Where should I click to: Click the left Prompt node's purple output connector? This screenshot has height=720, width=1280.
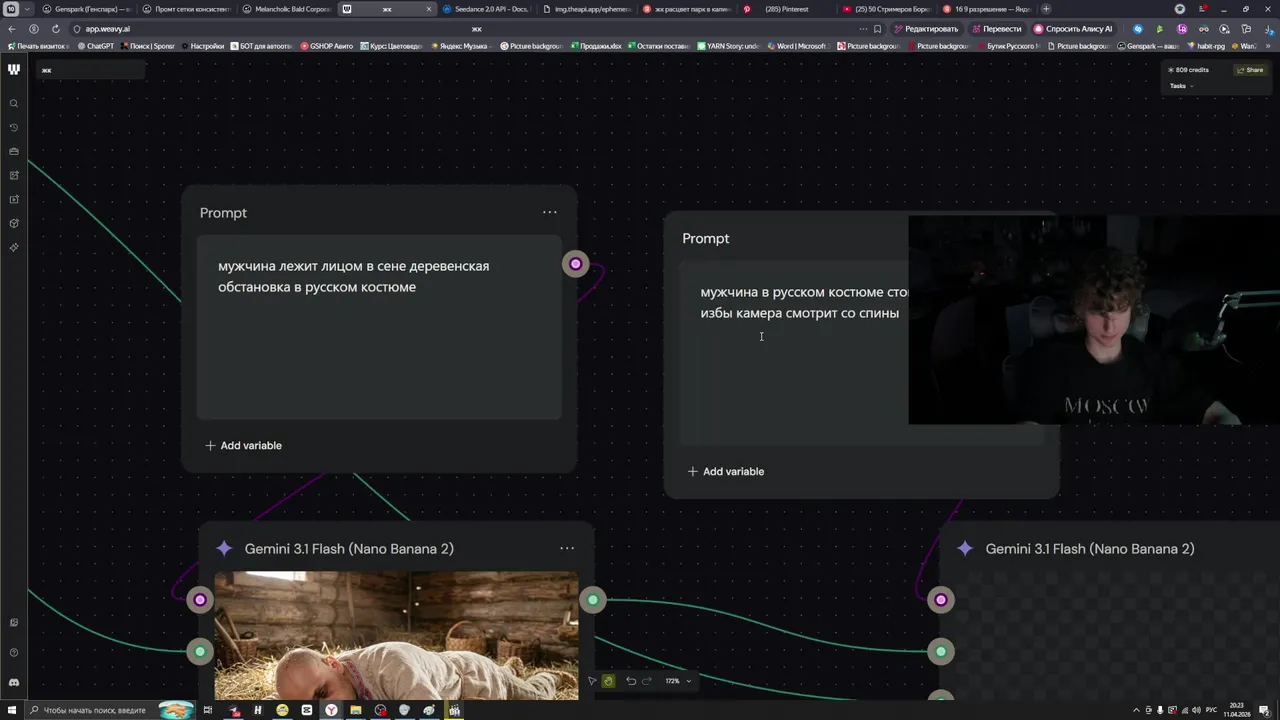coord(575,264)
